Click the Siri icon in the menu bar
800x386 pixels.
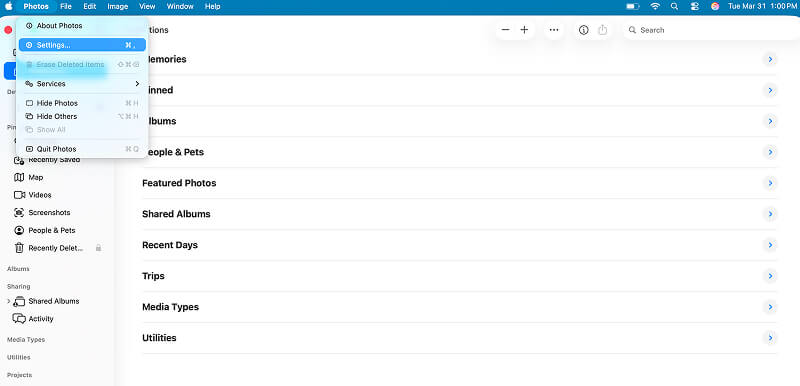pyautogui.click(x=715, y=7)
